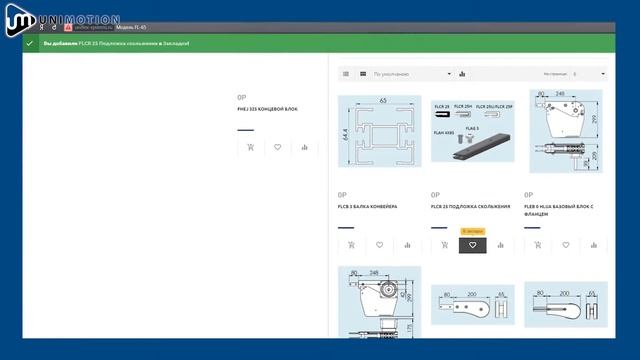Click the site address in the browser bar
The height and width of the screenshot is (360, 640).
[x=93, y=27]
